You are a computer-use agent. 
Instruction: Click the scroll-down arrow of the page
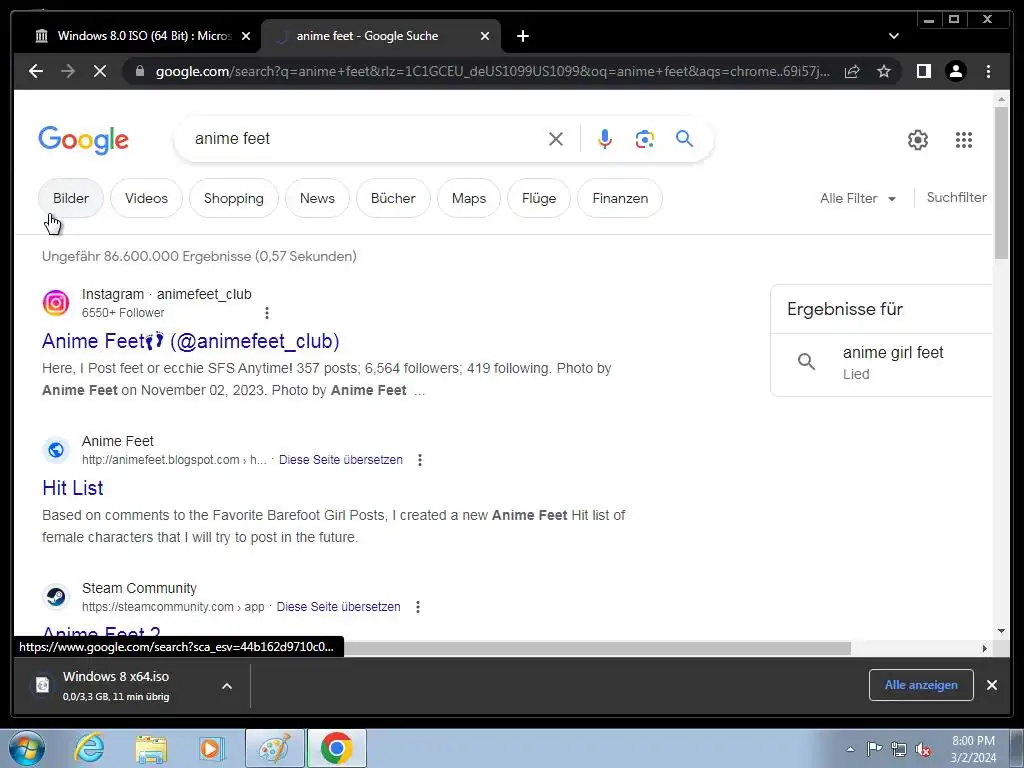click(x=1001, y=631)
